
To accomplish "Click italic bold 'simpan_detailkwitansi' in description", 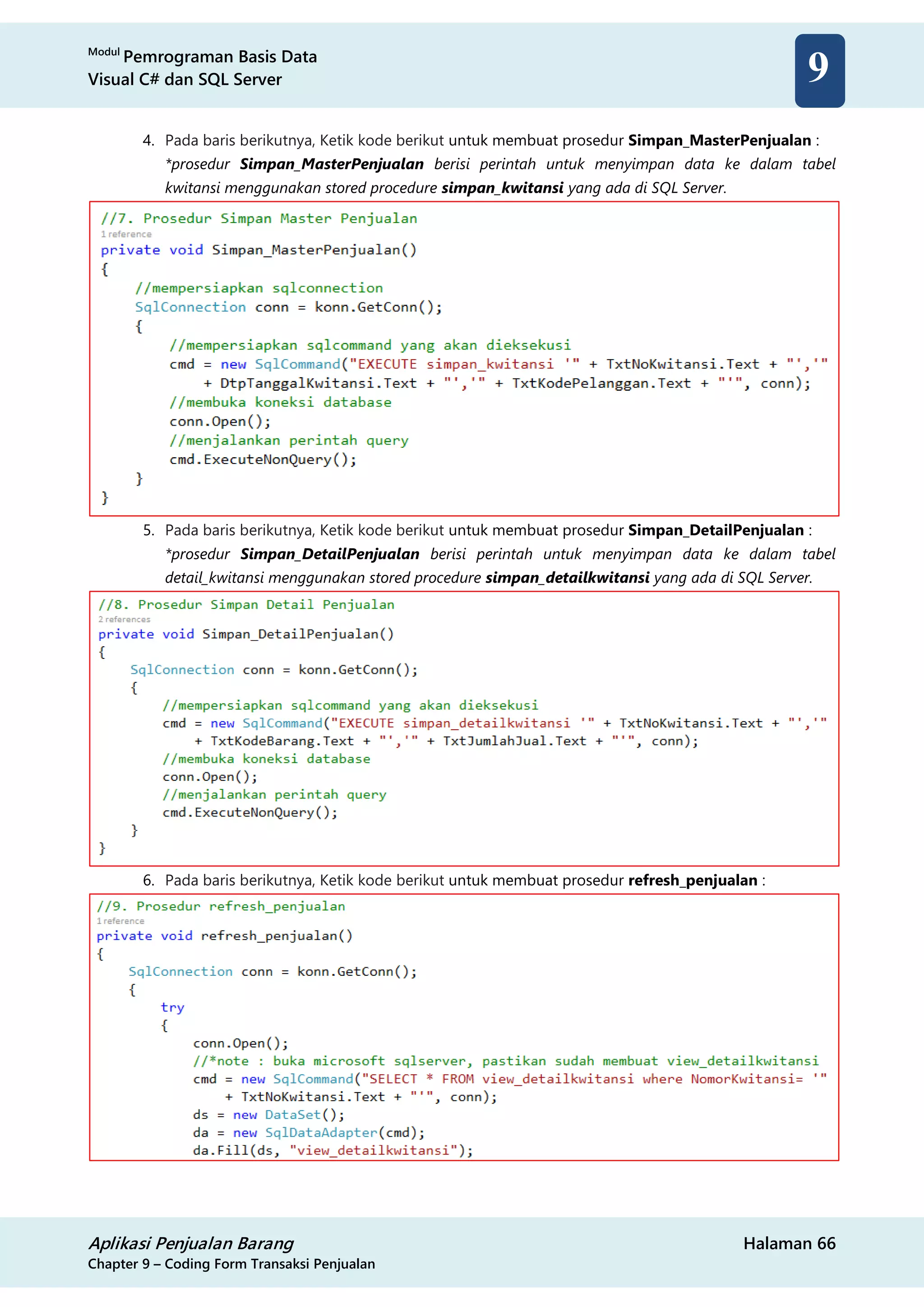I will point(567,578).
